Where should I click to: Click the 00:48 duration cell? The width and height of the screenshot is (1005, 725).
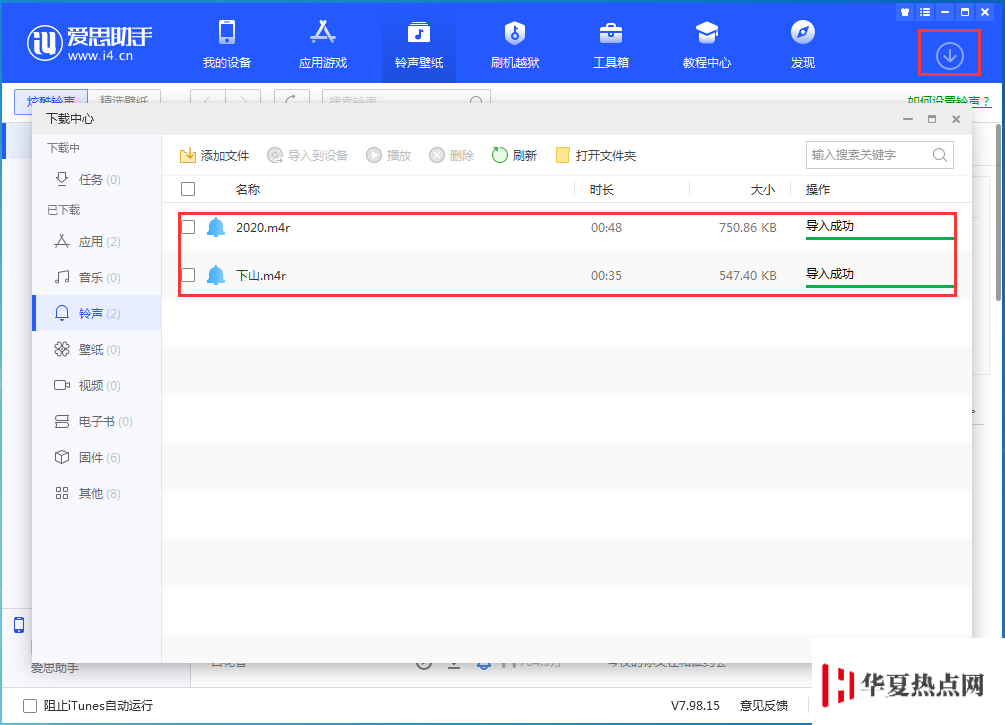point(606,228)
